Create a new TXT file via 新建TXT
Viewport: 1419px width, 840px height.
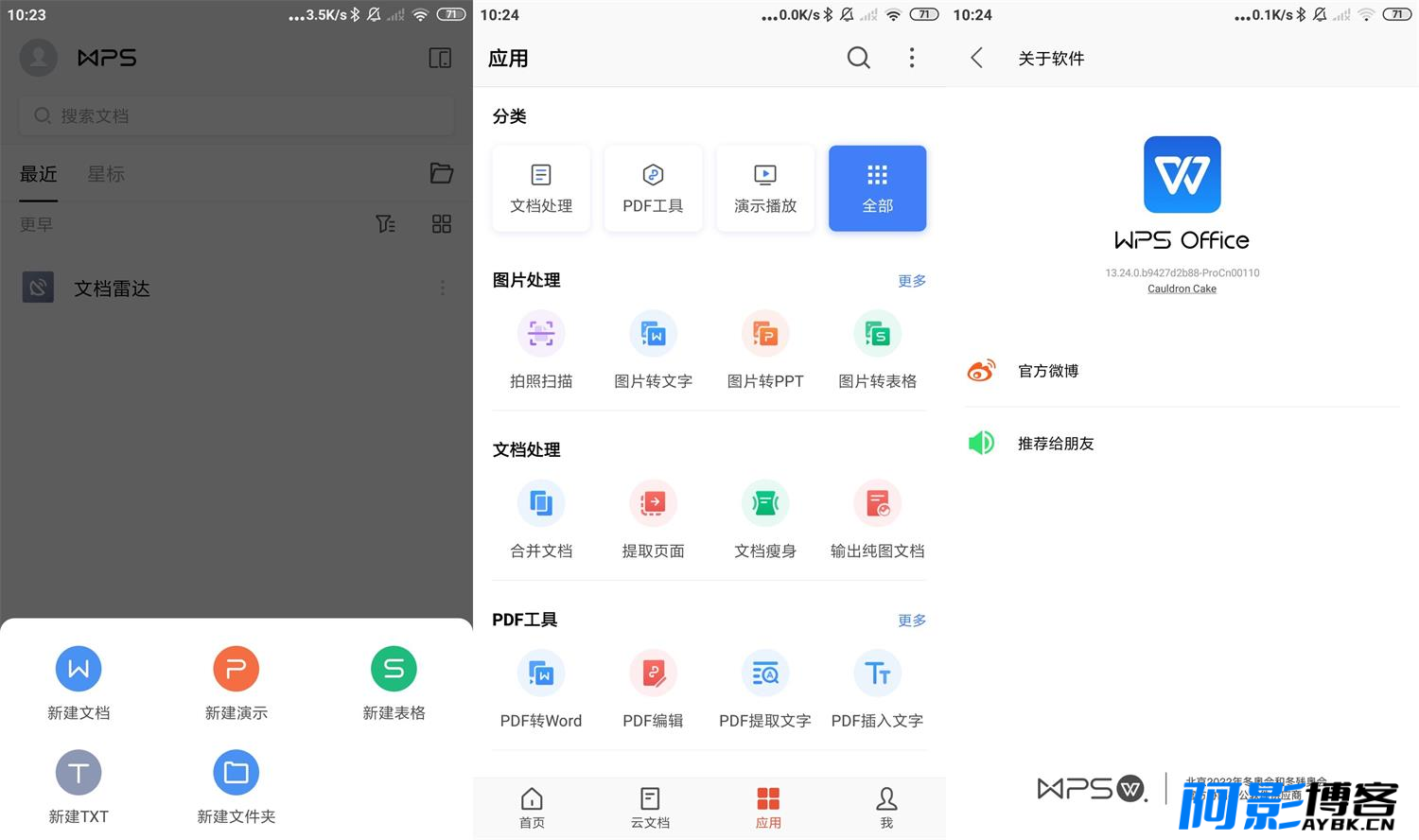[x=79, y=773]
